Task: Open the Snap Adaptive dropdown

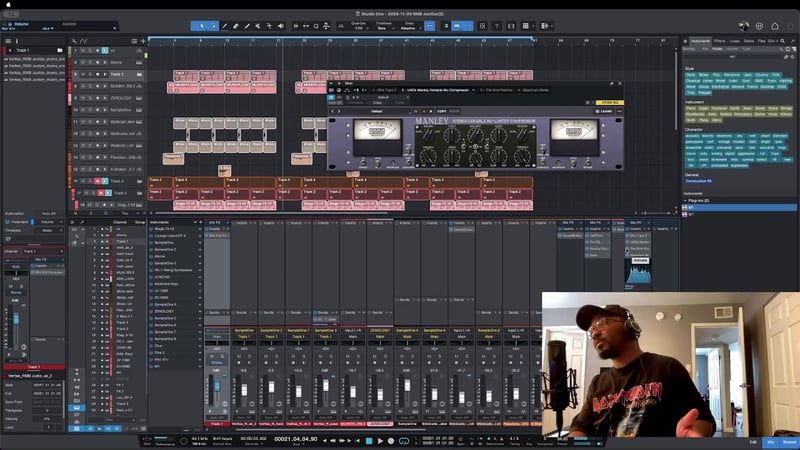Action: [409, 28]
